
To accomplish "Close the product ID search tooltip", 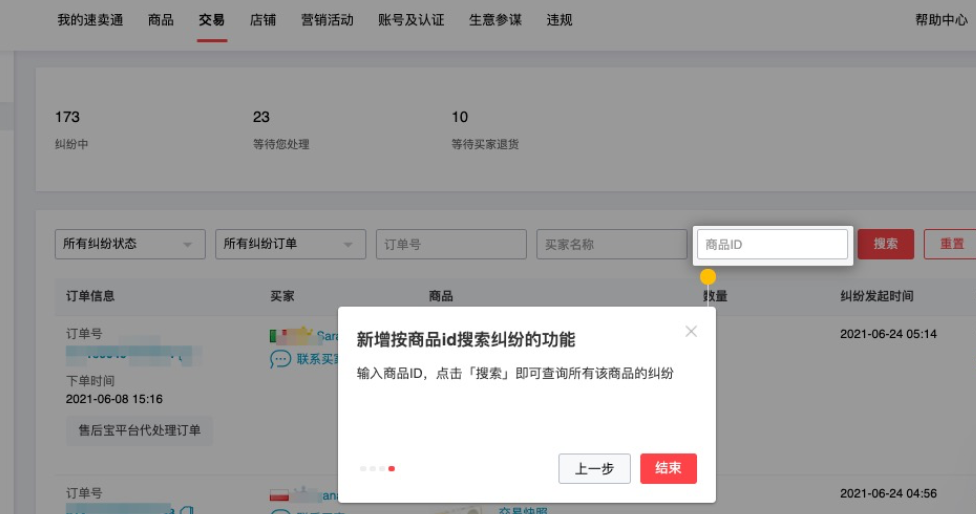I will coord(691,331).
